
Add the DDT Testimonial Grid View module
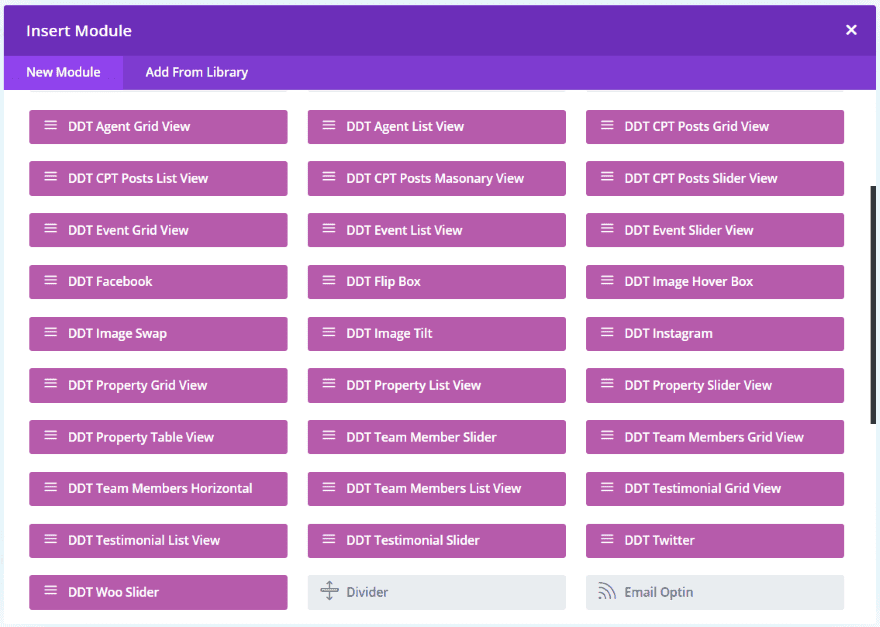(715, 489)
